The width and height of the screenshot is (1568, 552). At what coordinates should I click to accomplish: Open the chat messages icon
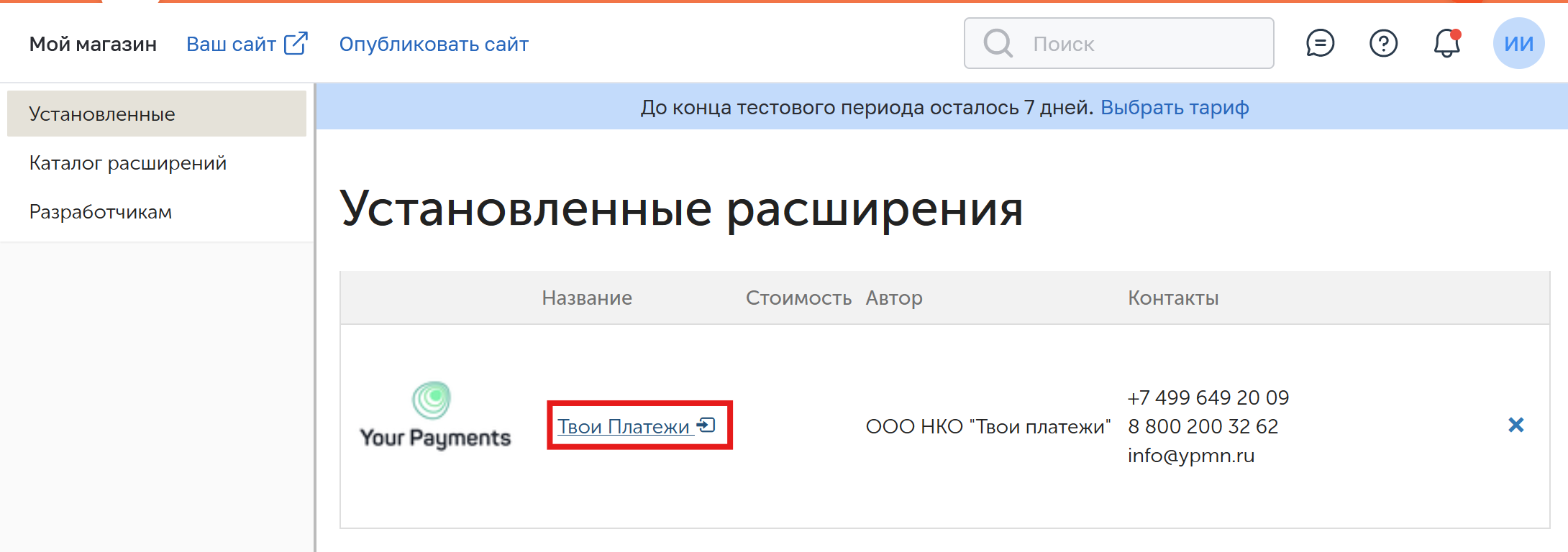(1320, 44)
